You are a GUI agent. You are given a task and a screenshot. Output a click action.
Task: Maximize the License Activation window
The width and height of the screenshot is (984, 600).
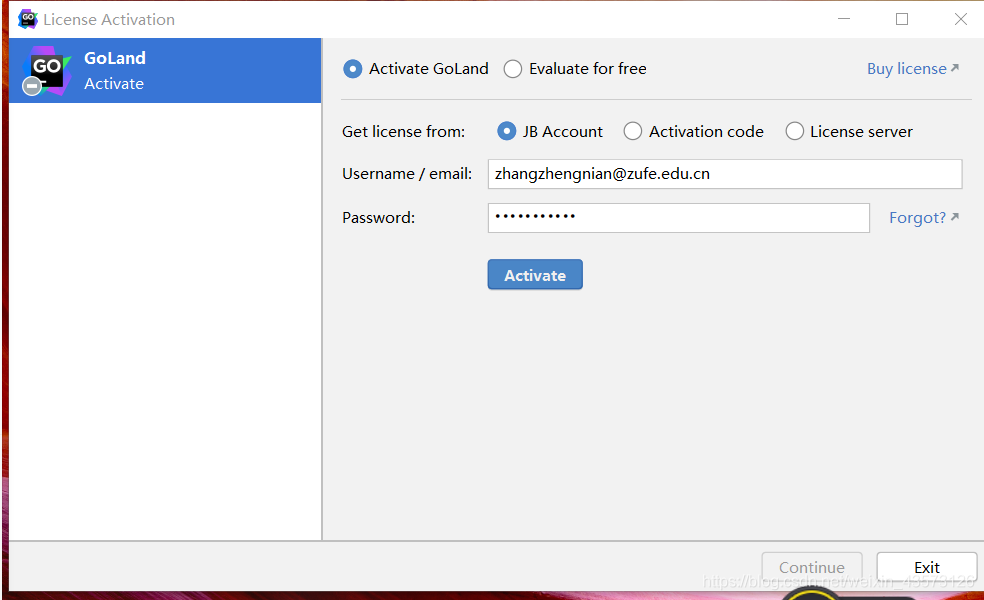[902, 19]
